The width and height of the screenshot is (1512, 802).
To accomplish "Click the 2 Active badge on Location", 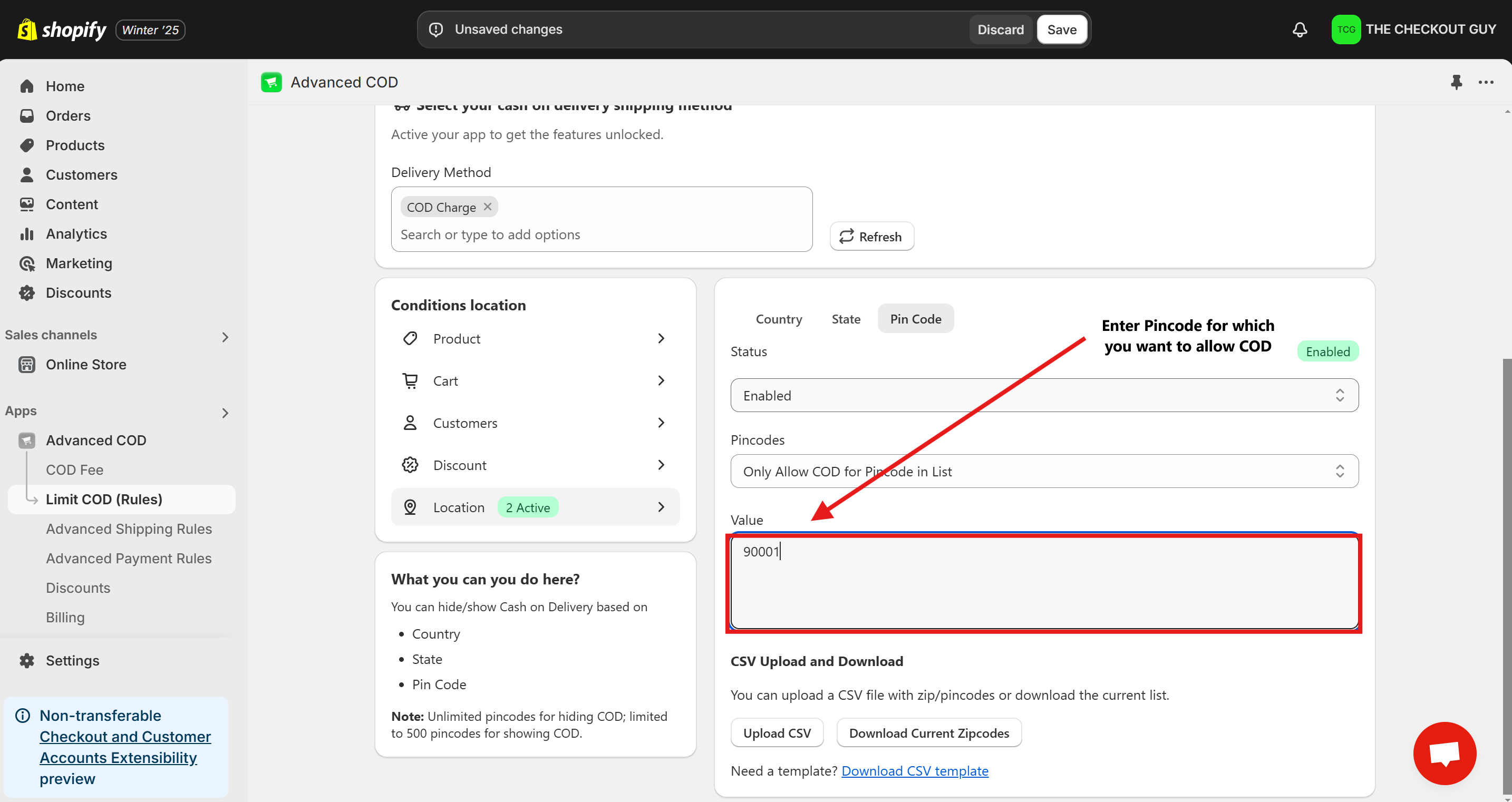I will click(x=528, y=507).
